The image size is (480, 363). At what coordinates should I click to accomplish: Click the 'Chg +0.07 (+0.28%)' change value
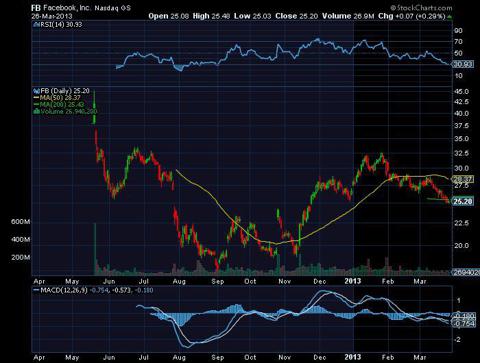click(412, 16)
